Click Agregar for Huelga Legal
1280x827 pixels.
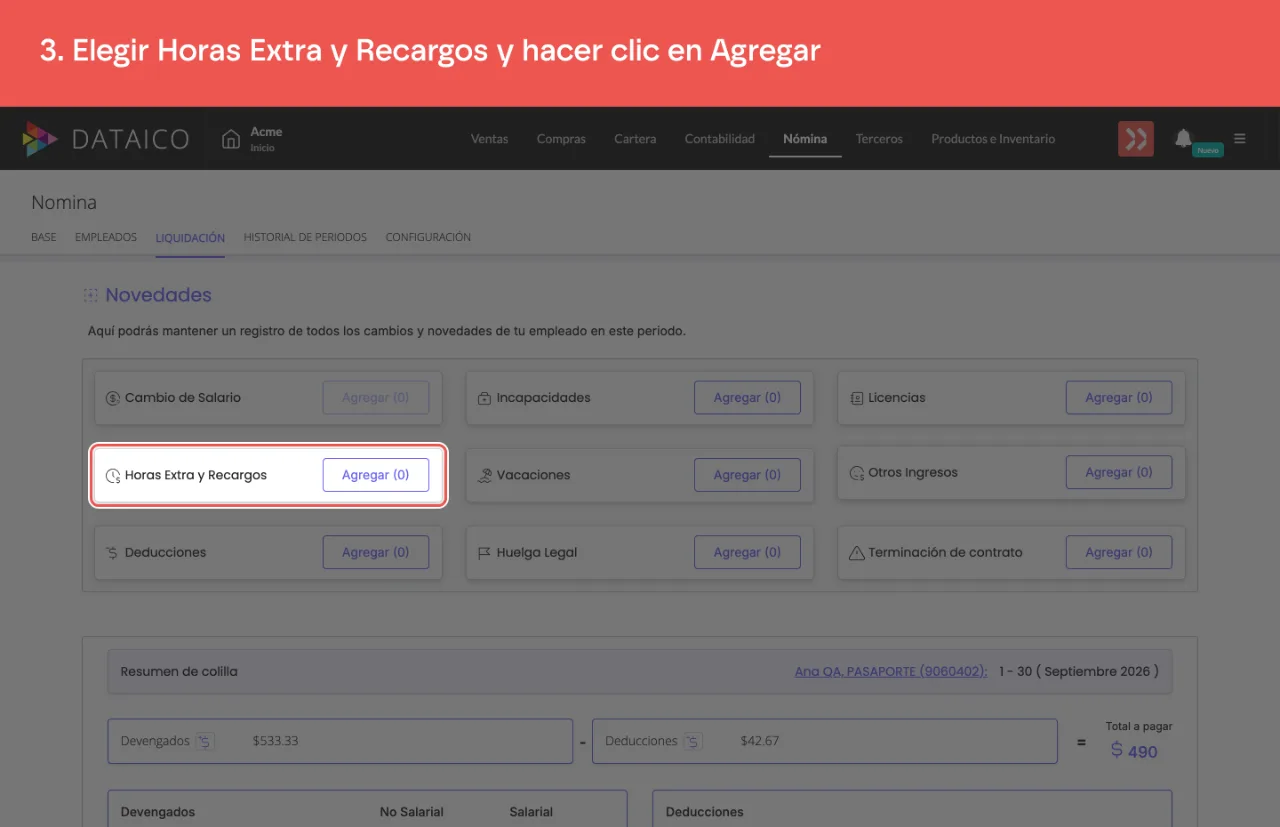pos(747,552)
